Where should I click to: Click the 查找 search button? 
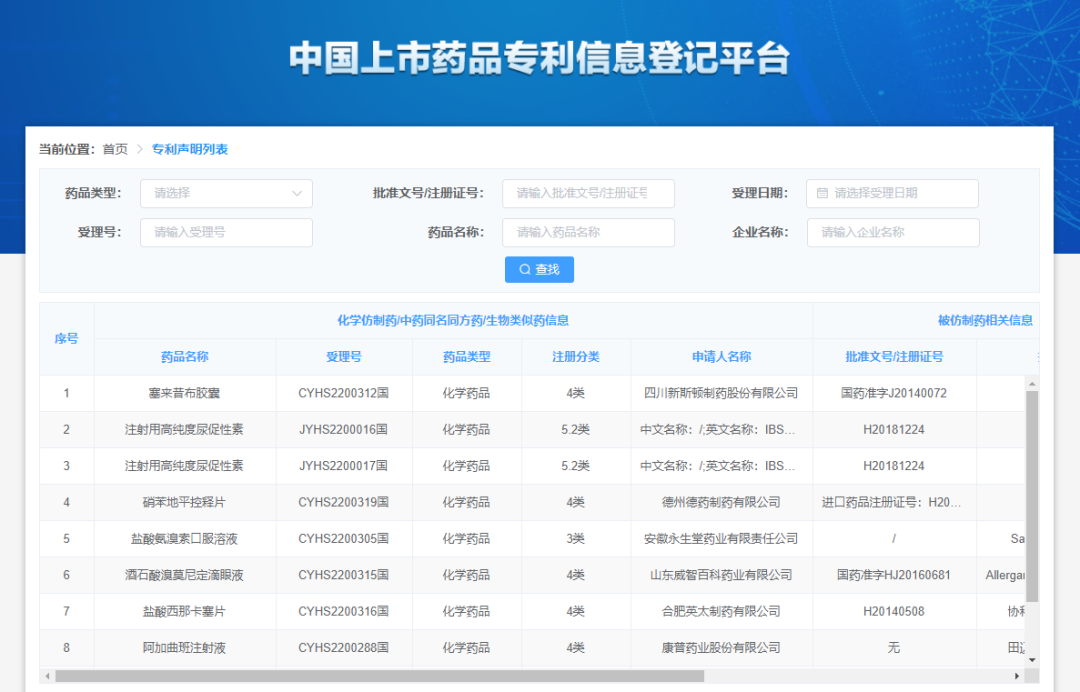coord(539,269)
